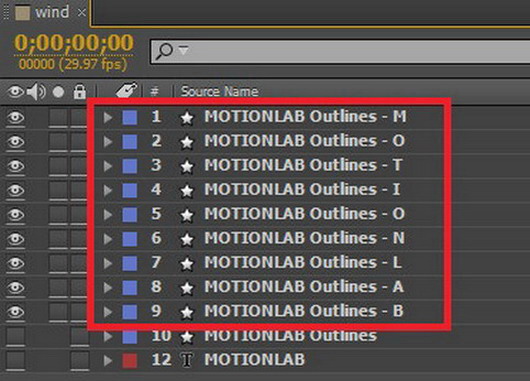Expand layer 6 MOTIONLAB Outlines - N

pos(108,239)
